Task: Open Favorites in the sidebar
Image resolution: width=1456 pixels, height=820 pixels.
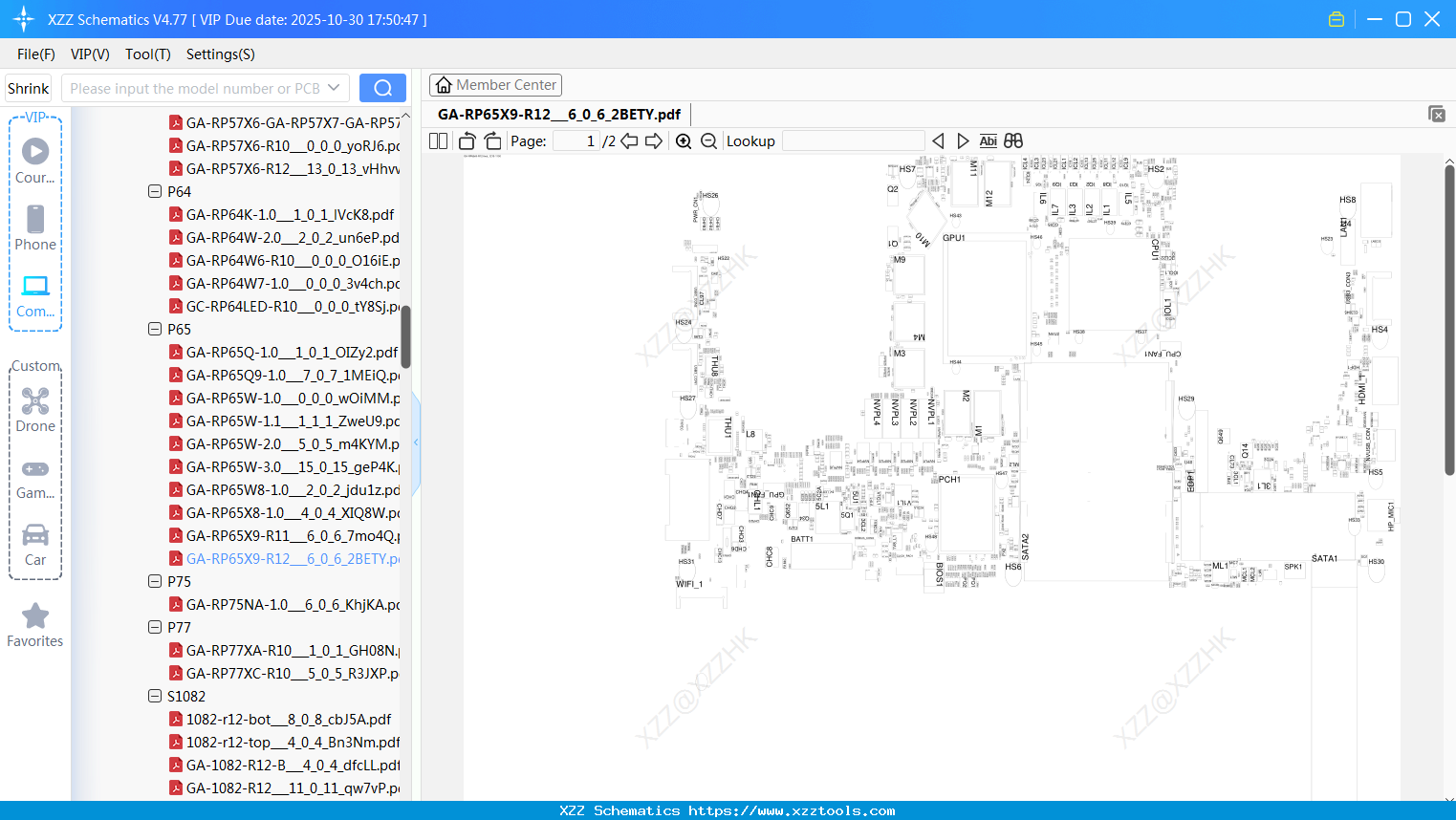Action: (x=35, y=625)
